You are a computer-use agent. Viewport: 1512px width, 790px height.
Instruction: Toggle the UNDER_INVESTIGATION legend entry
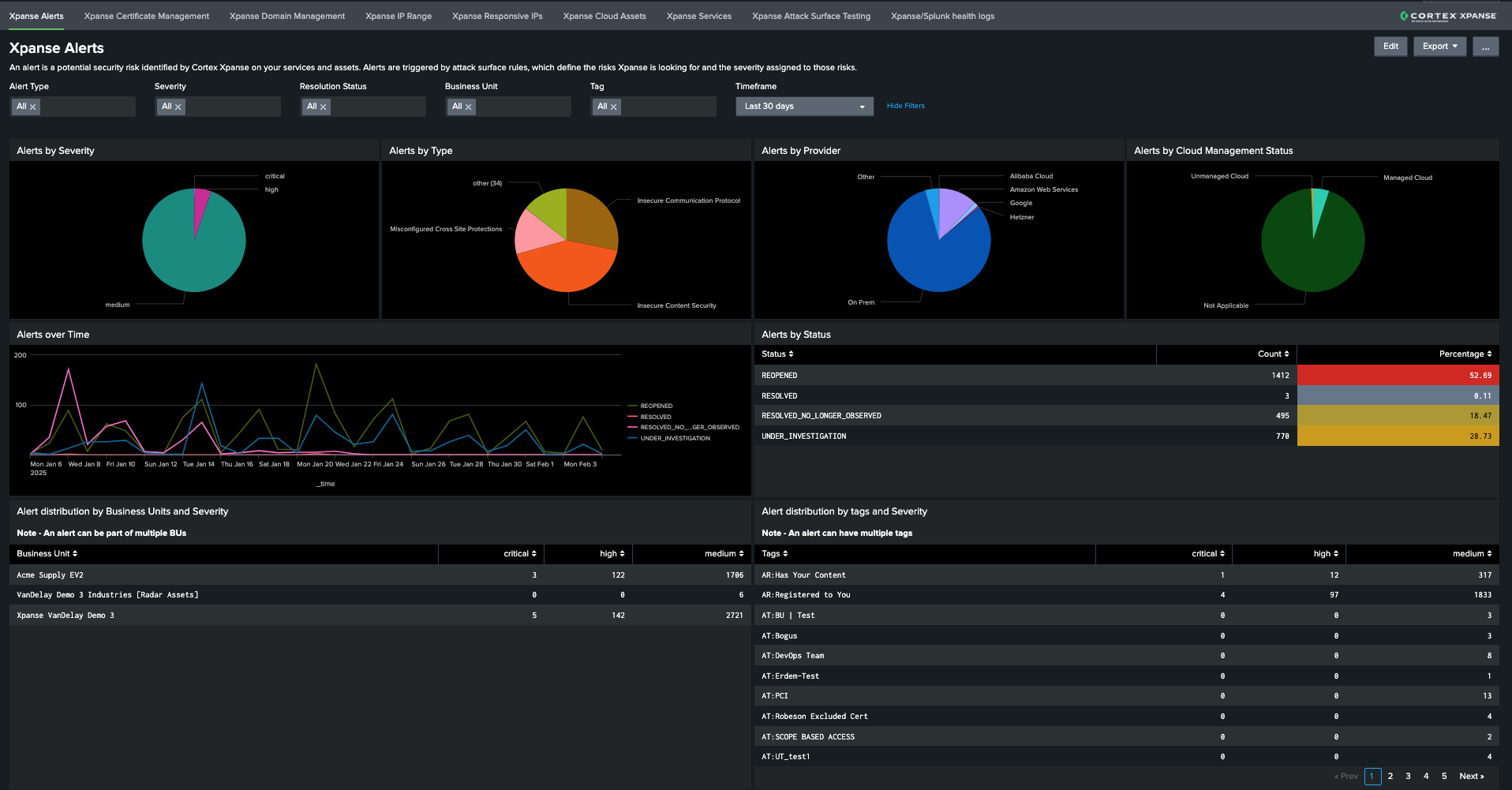tap(668, 438)
